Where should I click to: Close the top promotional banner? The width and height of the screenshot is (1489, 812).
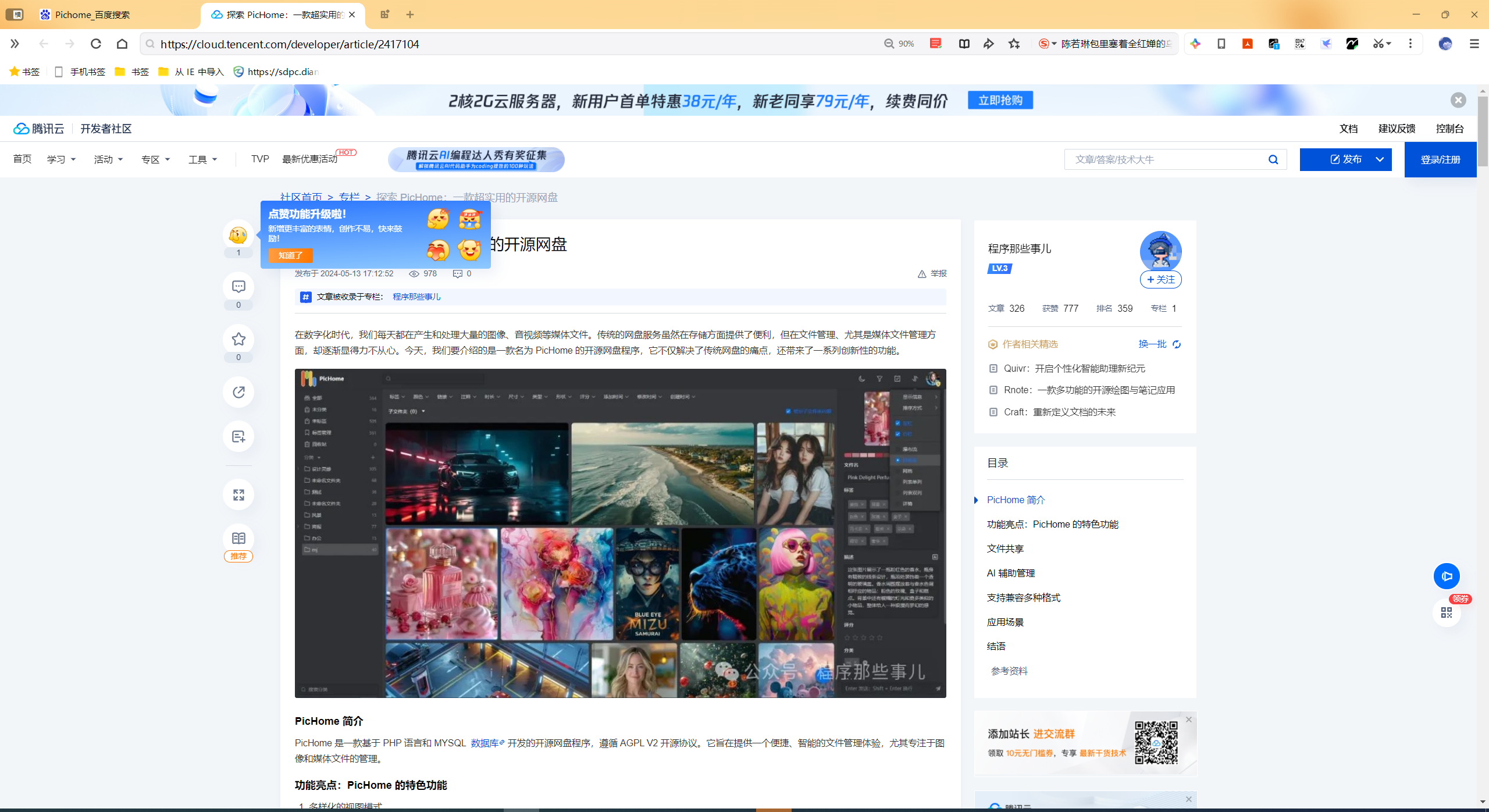coord(1458,100)
